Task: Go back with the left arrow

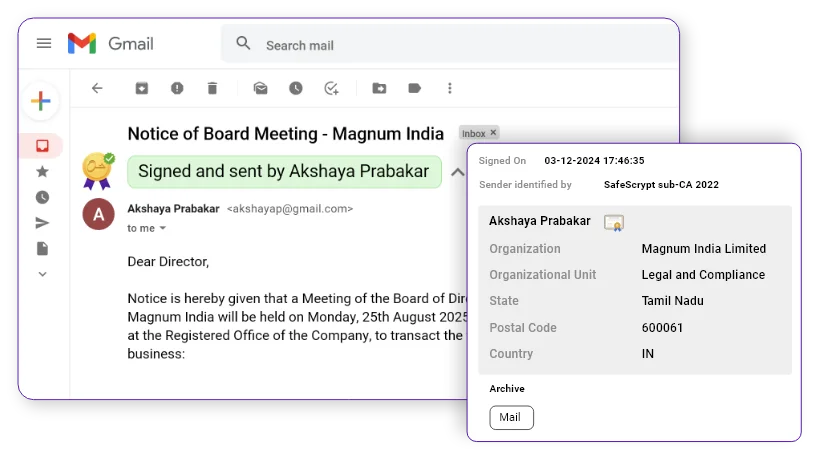Action: (97, 88)
